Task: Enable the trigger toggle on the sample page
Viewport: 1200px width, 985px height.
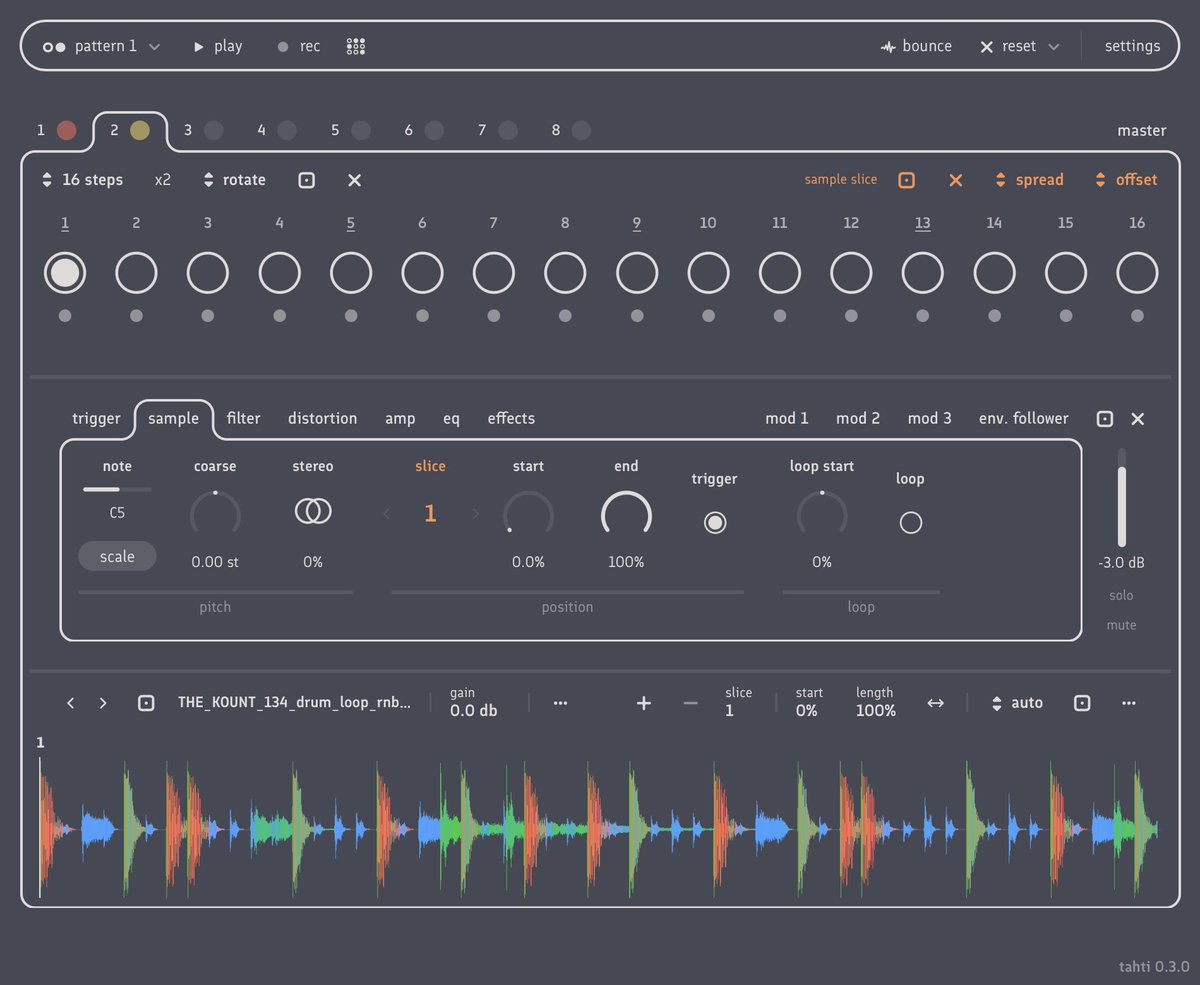Action: [x=714, y=521]
